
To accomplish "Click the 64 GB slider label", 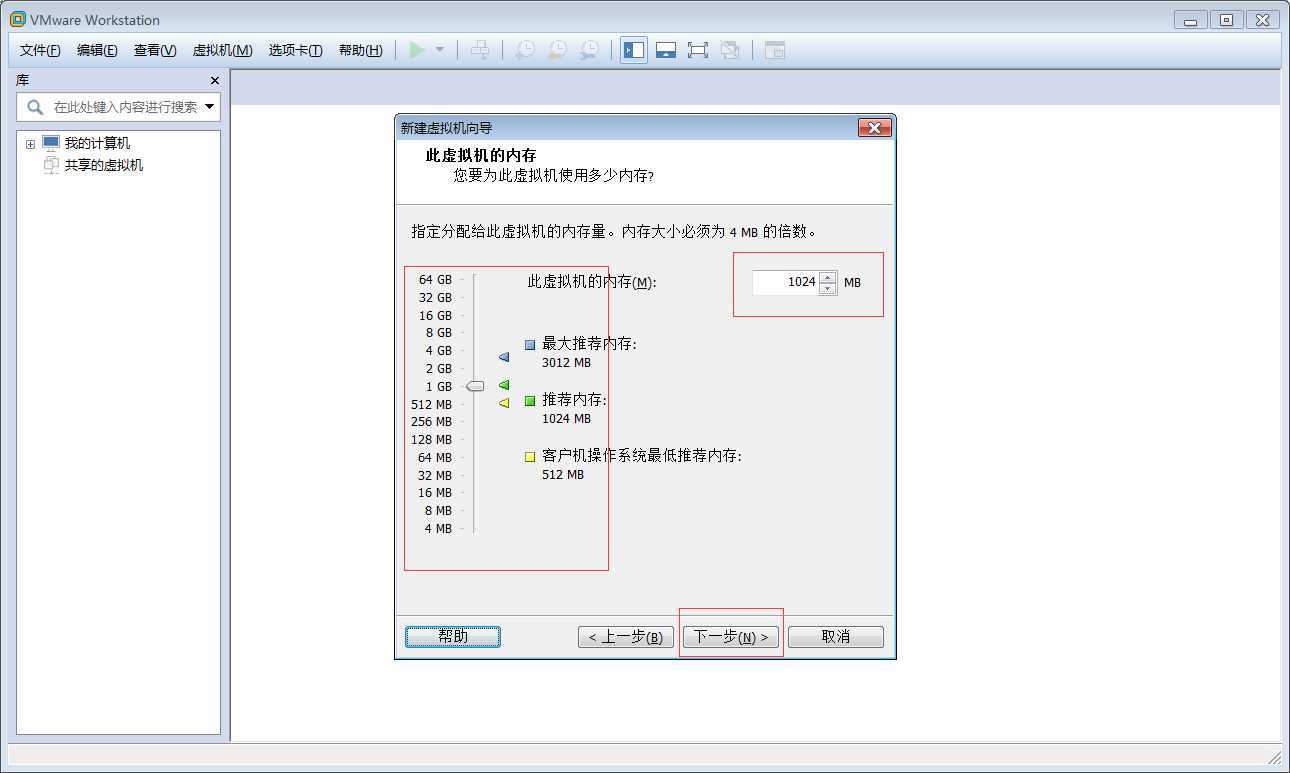I will (x=435, y=280).
